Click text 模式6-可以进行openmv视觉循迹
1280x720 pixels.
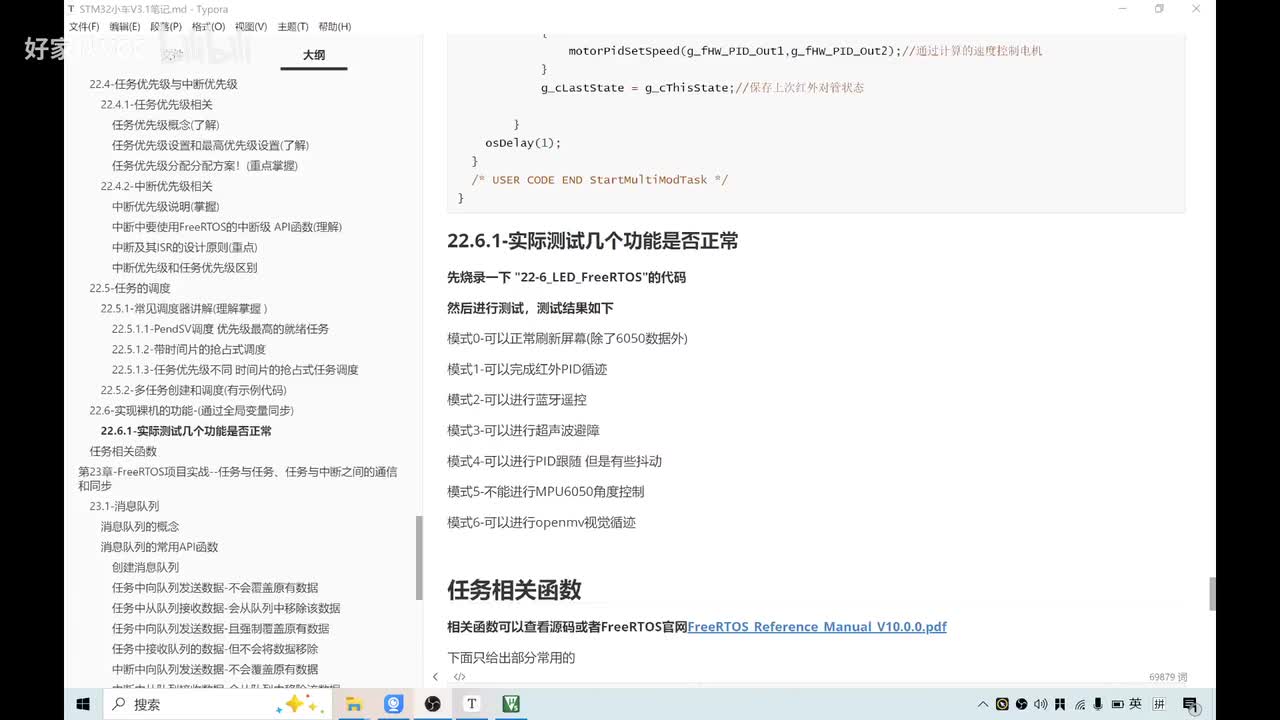pyautogui.click(x=541, y=523)
